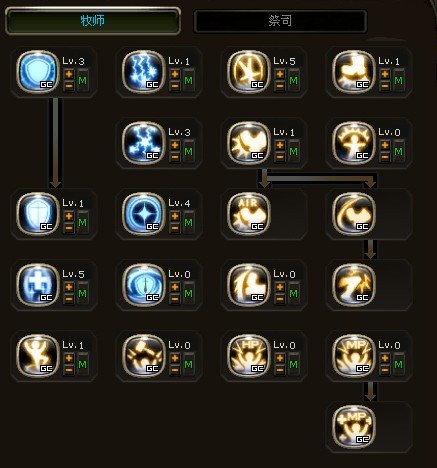Add a point to the Lv.0 MP aura skill
This screenshot has width=437, height=468.
(x=385, y=358)
